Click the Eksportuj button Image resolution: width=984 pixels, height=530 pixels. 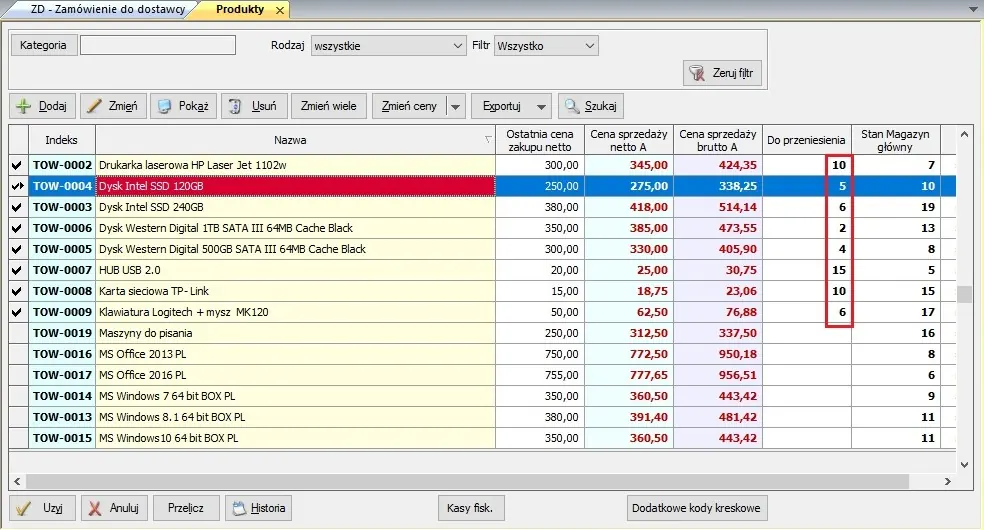(501, 106)
